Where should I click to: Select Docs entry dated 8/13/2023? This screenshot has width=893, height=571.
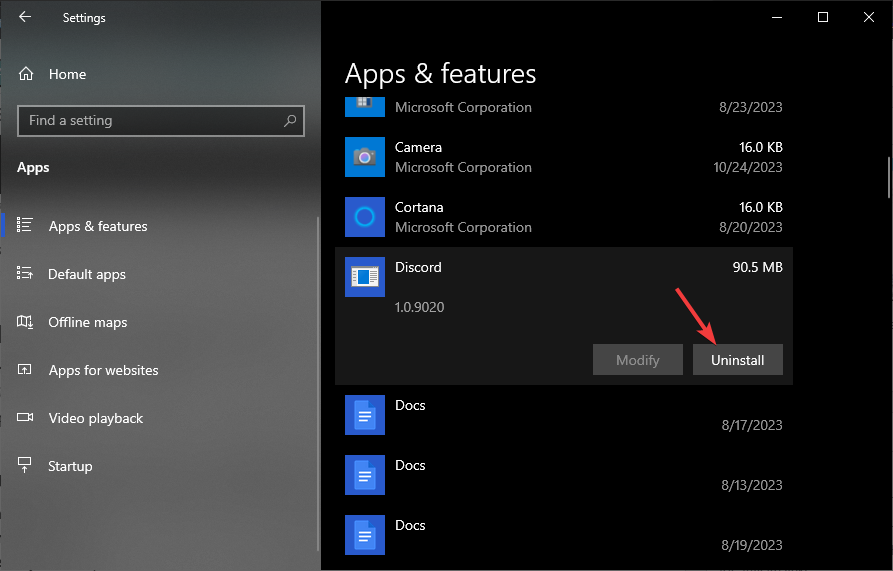tap(564, 475)
